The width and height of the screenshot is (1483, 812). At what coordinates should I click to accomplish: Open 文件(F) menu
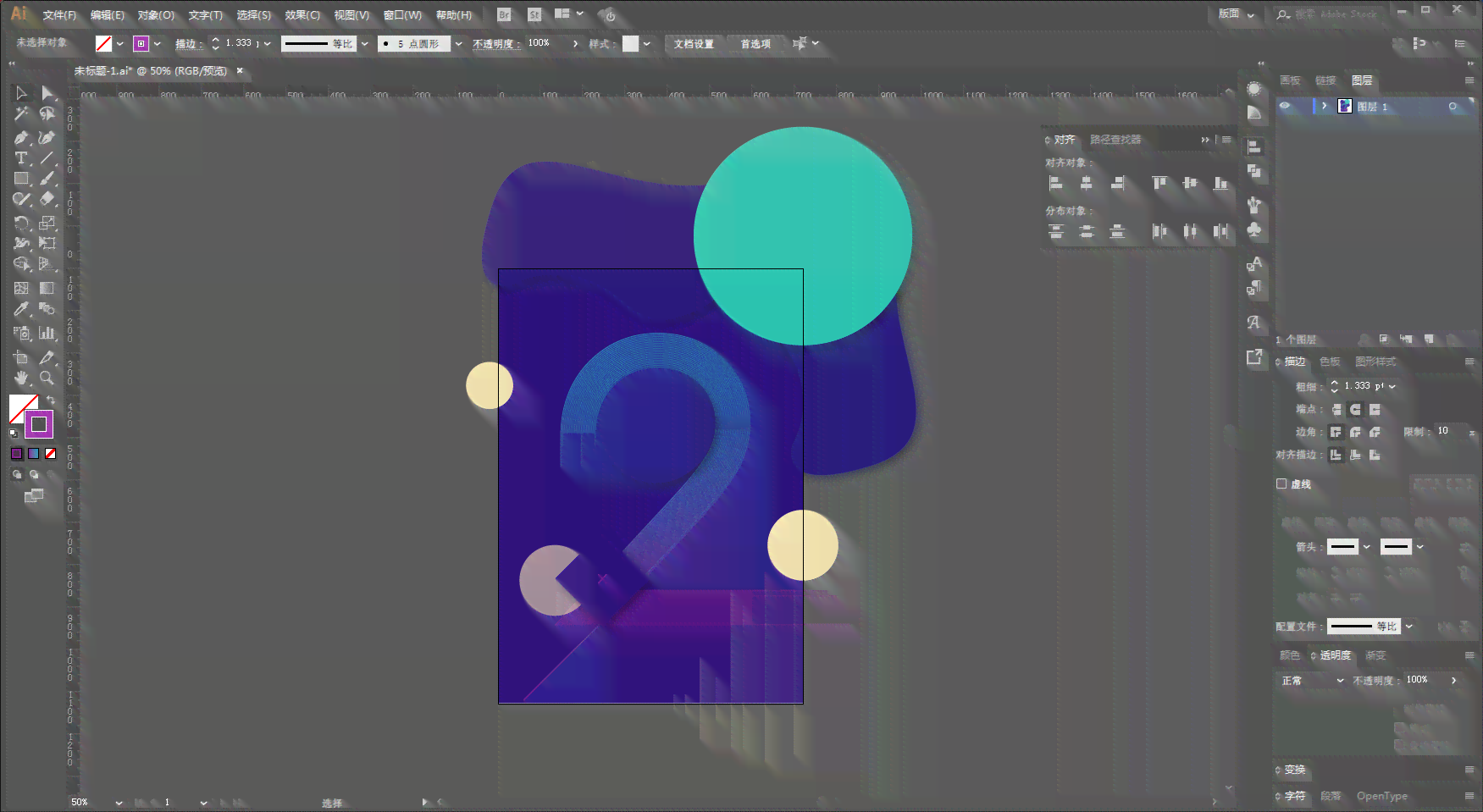tap(59, 15)
